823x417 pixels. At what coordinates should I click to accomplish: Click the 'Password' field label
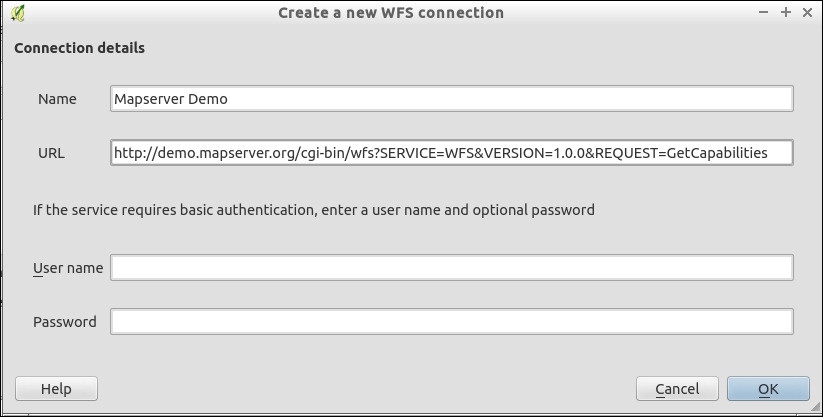point(65,322)
